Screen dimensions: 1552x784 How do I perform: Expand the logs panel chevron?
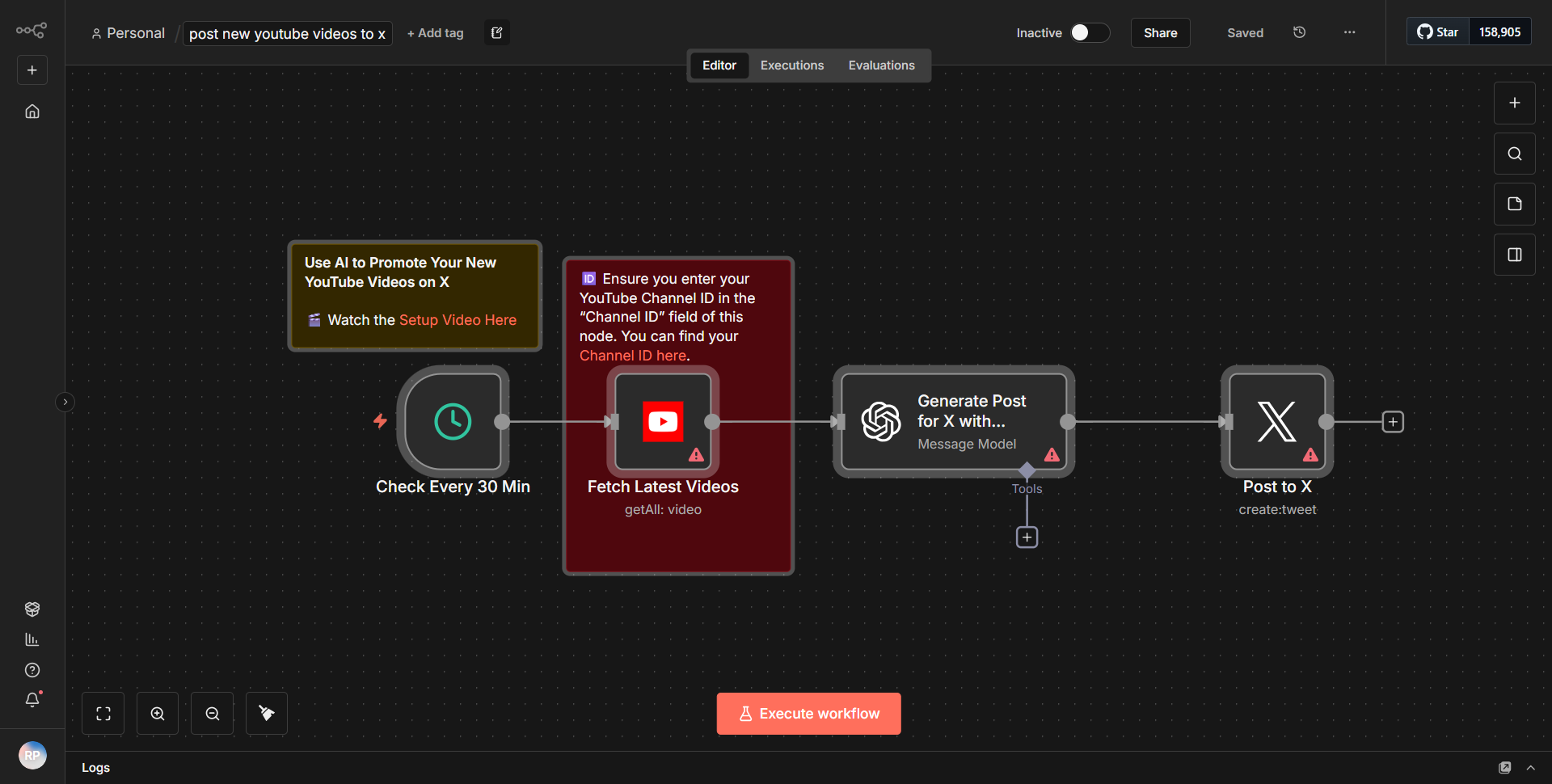(x=1530, y=768)
